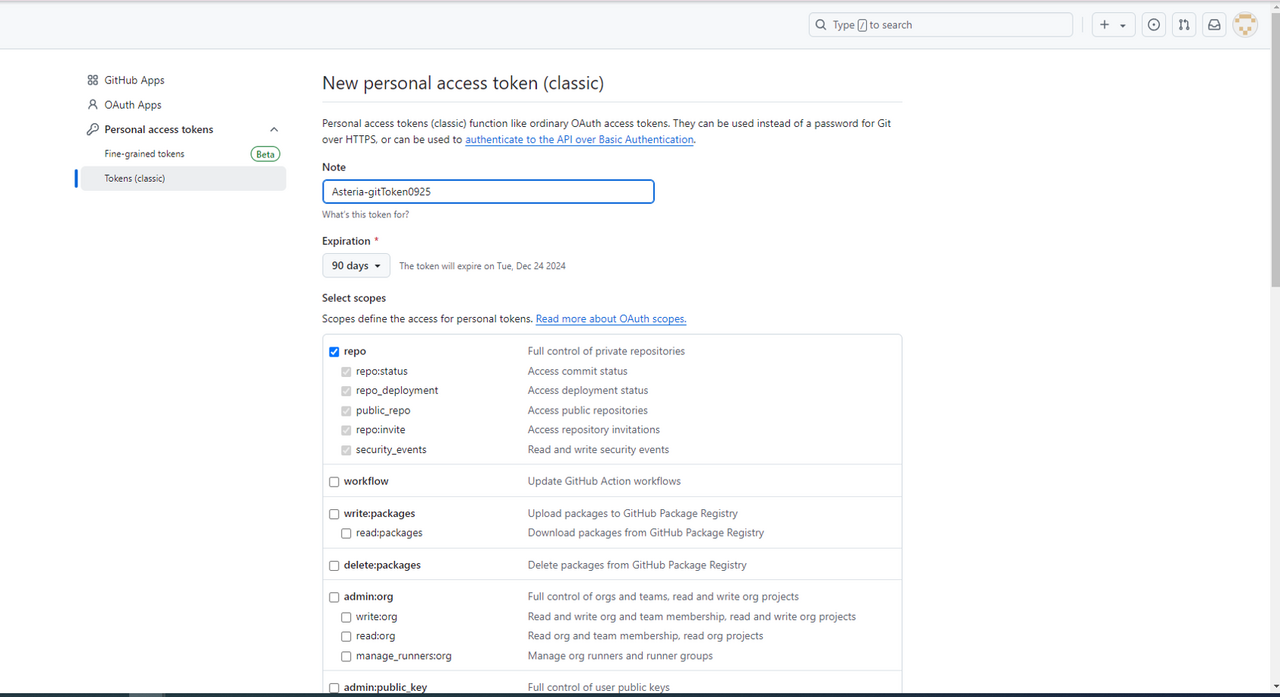The height and width of the screenshot is (697, 1280).
Task: Collapse the Personal access tokens section
Action: coord(274,130)
